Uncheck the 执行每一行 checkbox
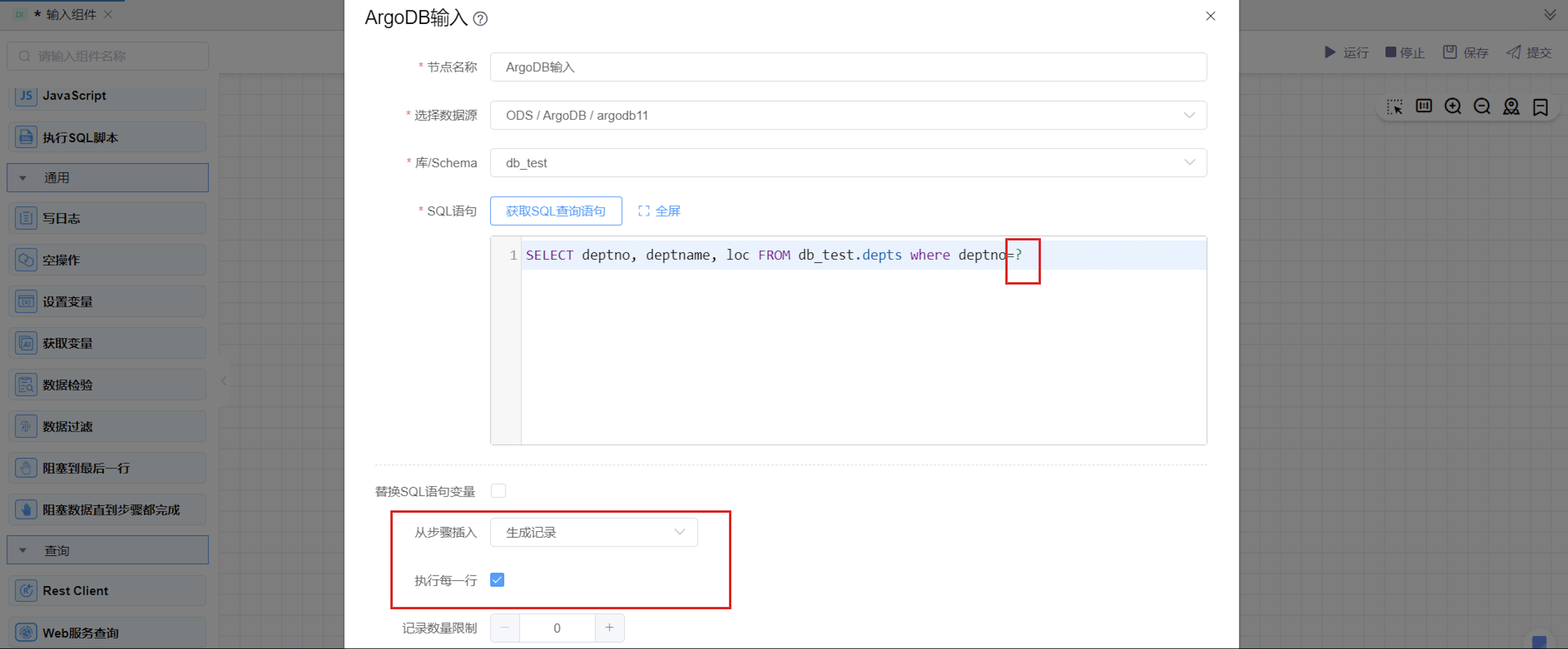 click(497, 580)
